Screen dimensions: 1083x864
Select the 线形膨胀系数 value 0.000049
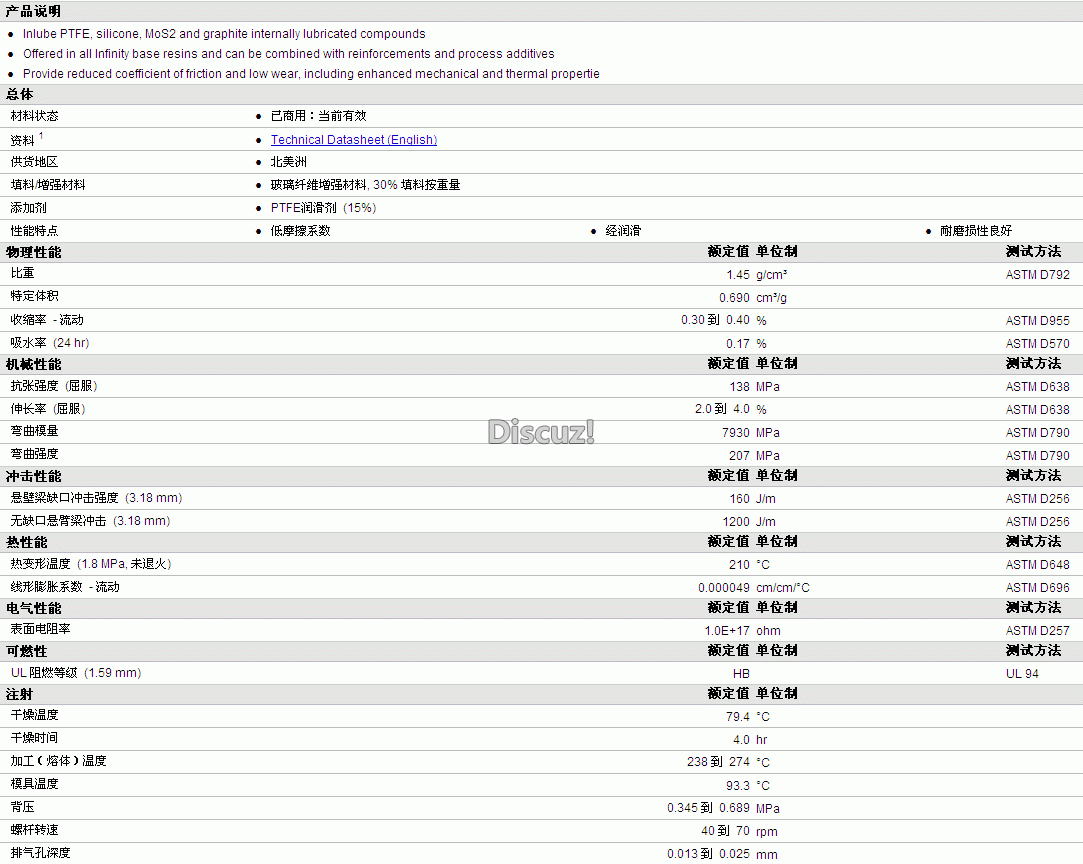pos(724,588)
